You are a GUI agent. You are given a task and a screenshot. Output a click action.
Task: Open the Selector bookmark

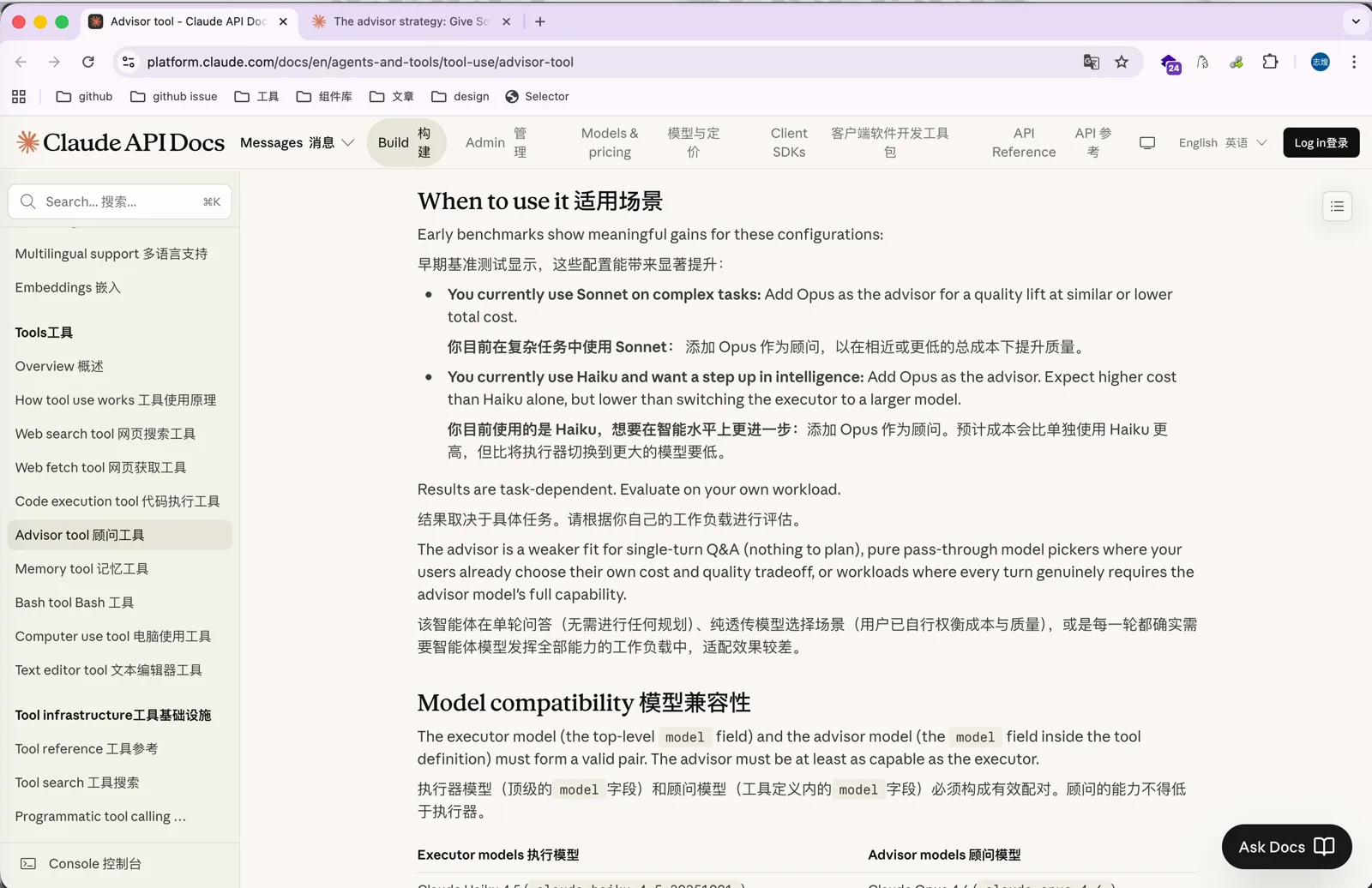(538, 97)
